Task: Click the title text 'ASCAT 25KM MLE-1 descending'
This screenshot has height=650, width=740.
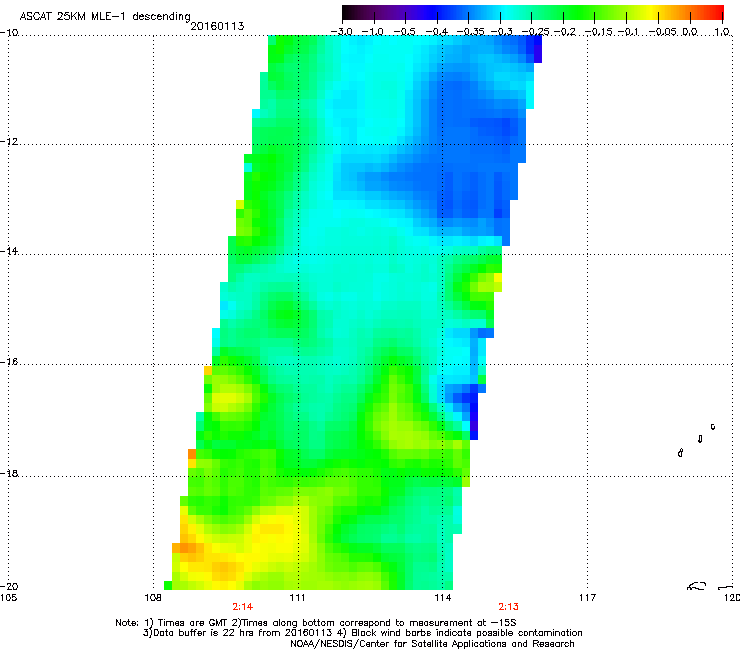Action: (x=105, y=16)
